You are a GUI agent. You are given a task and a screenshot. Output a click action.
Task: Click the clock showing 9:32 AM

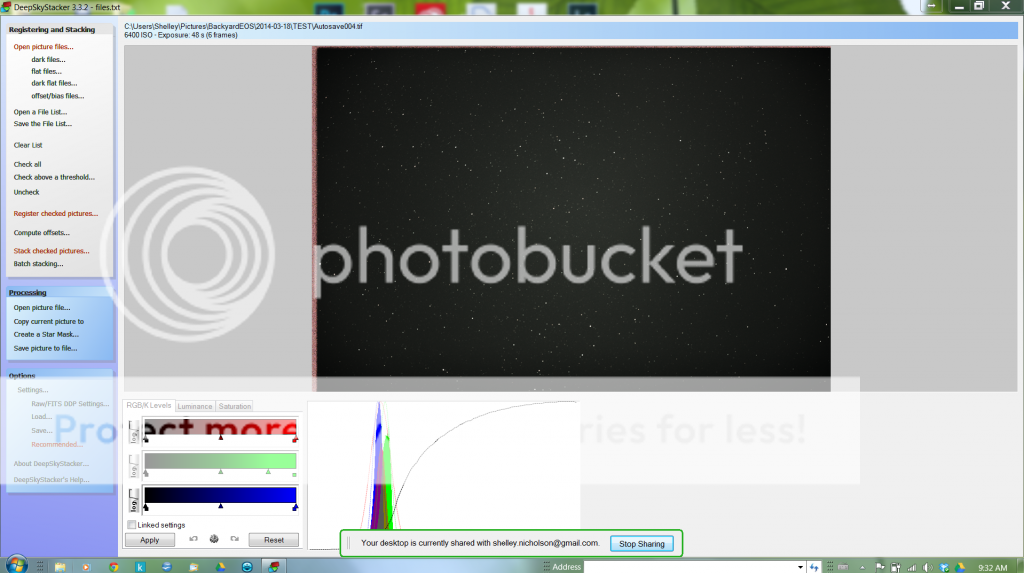click(992, 568)
